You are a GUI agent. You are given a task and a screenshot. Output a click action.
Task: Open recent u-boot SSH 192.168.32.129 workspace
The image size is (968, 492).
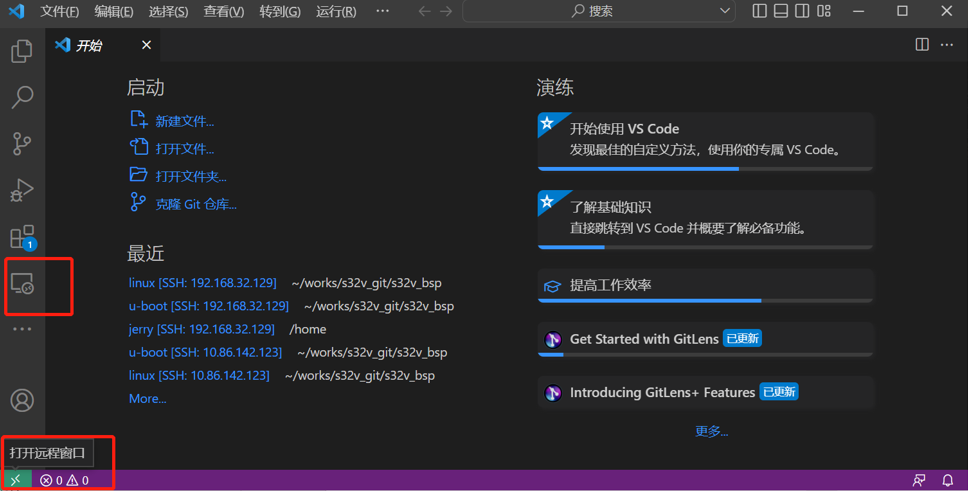click(x=209, y=306)
